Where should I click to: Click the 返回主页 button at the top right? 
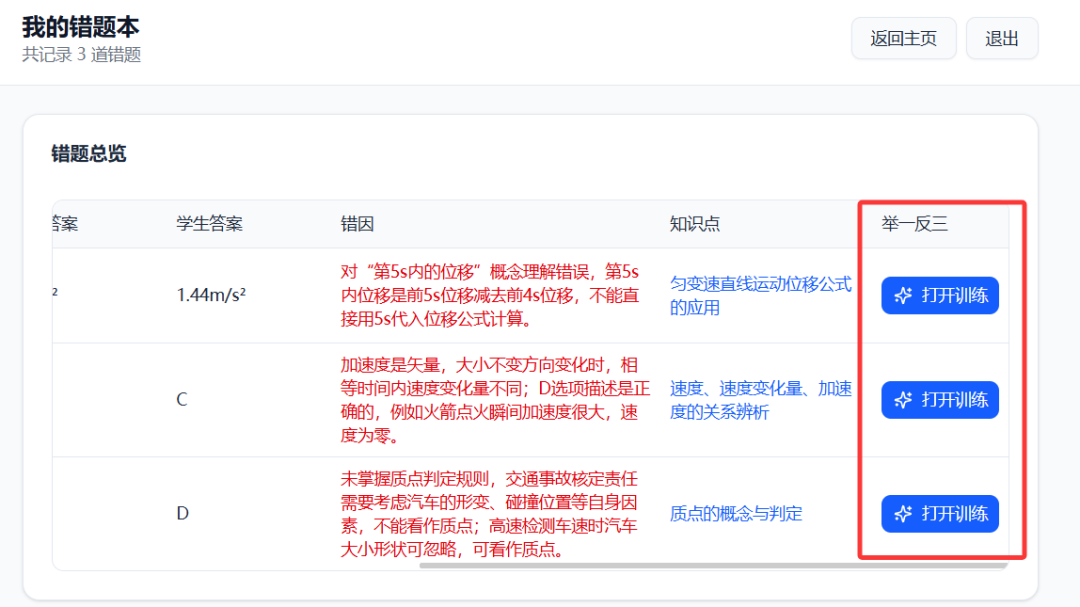pos(903,38)
